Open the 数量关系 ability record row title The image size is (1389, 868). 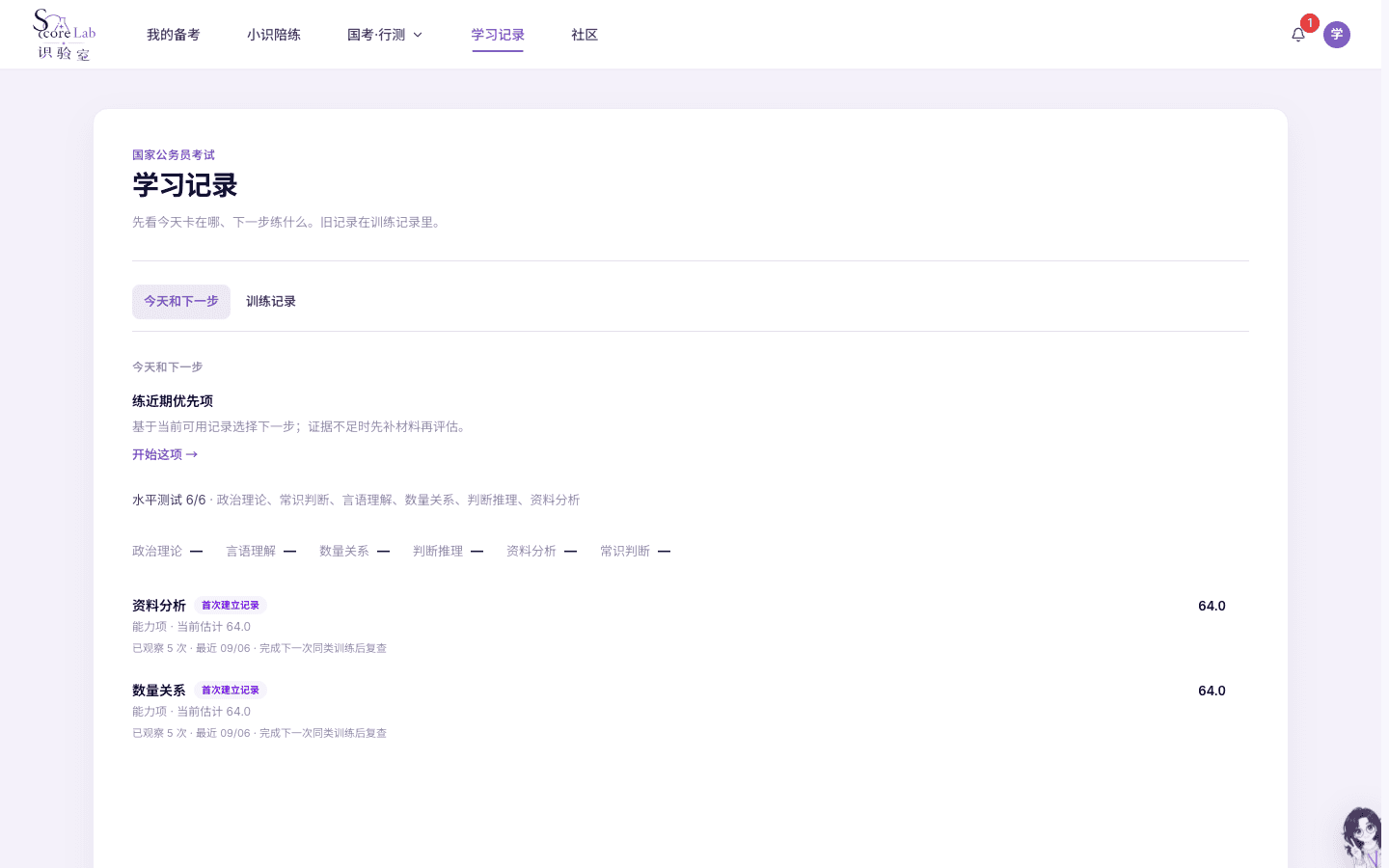[x=159, y=691]
